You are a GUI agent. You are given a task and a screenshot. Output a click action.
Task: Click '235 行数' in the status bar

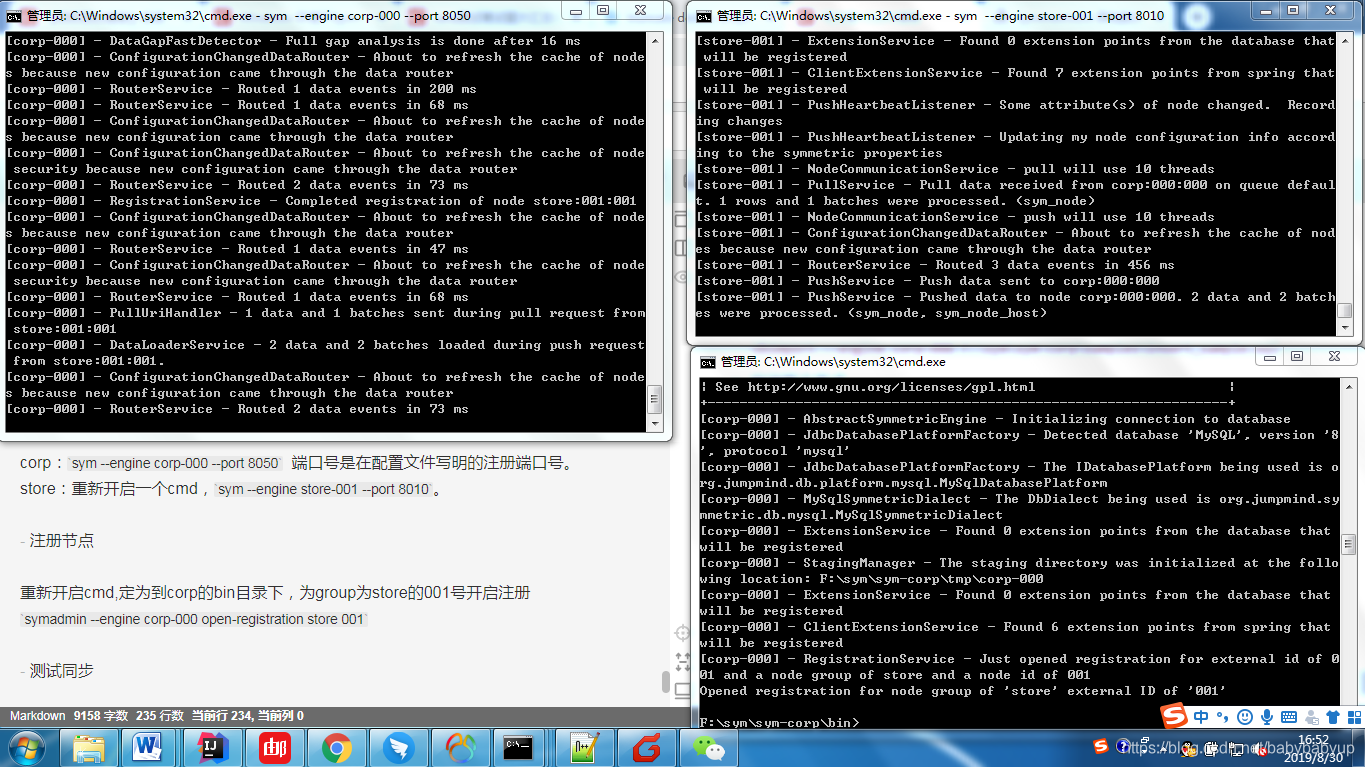point(159,716)
